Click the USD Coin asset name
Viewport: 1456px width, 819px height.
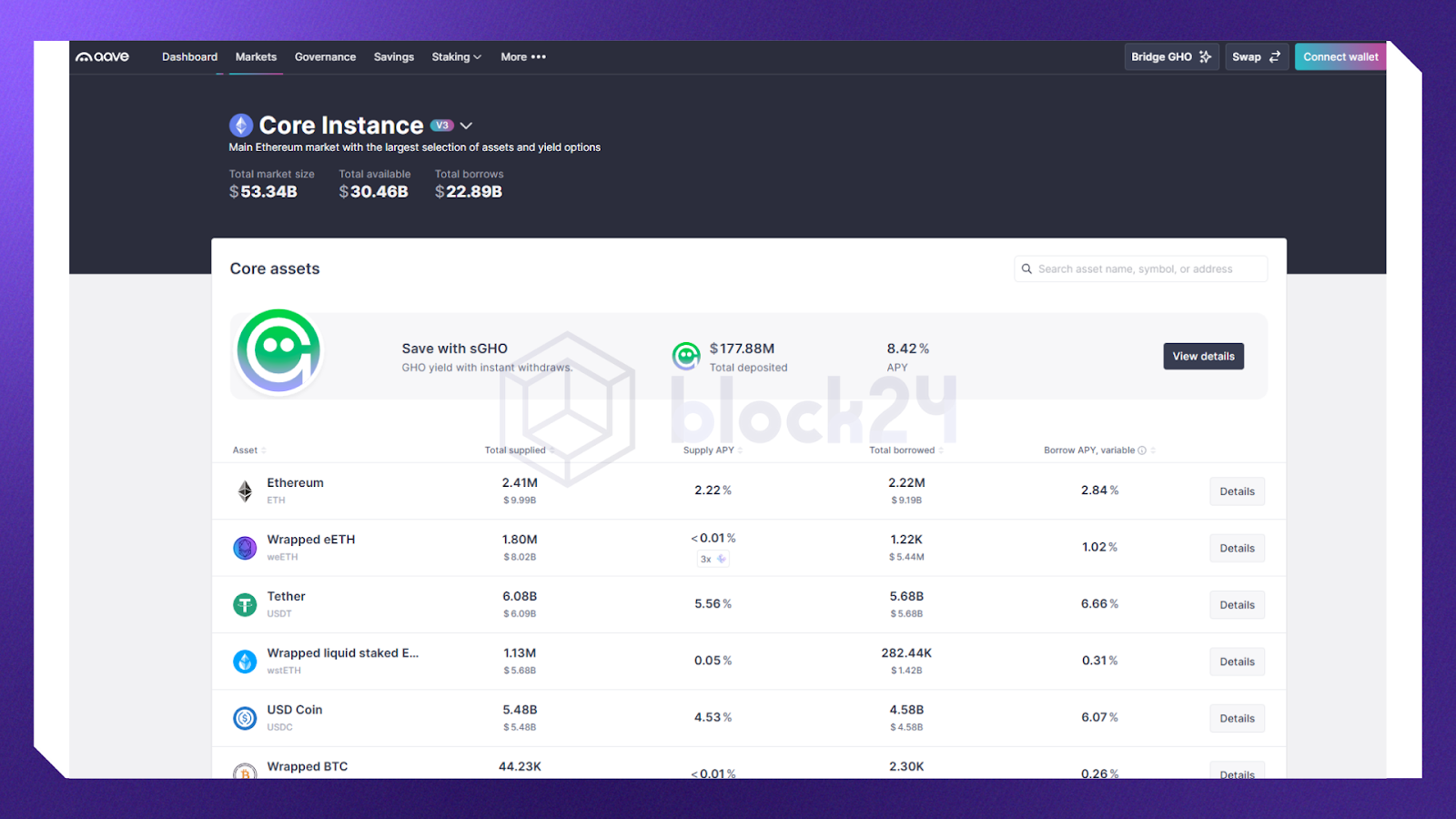(295, 710)
